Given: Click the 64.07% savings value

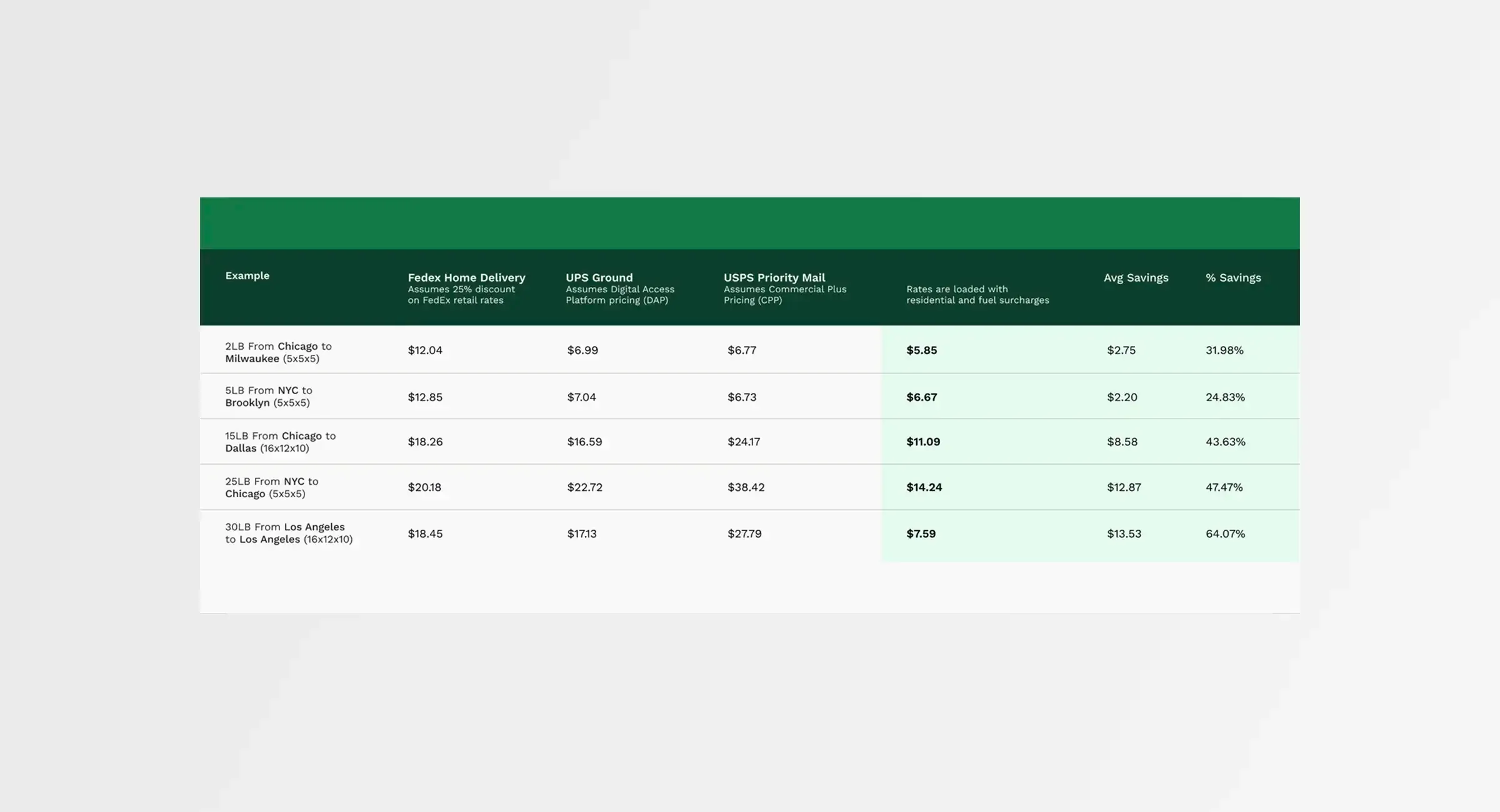Looking at the screenshot, I should click(x=1224, y=534).
